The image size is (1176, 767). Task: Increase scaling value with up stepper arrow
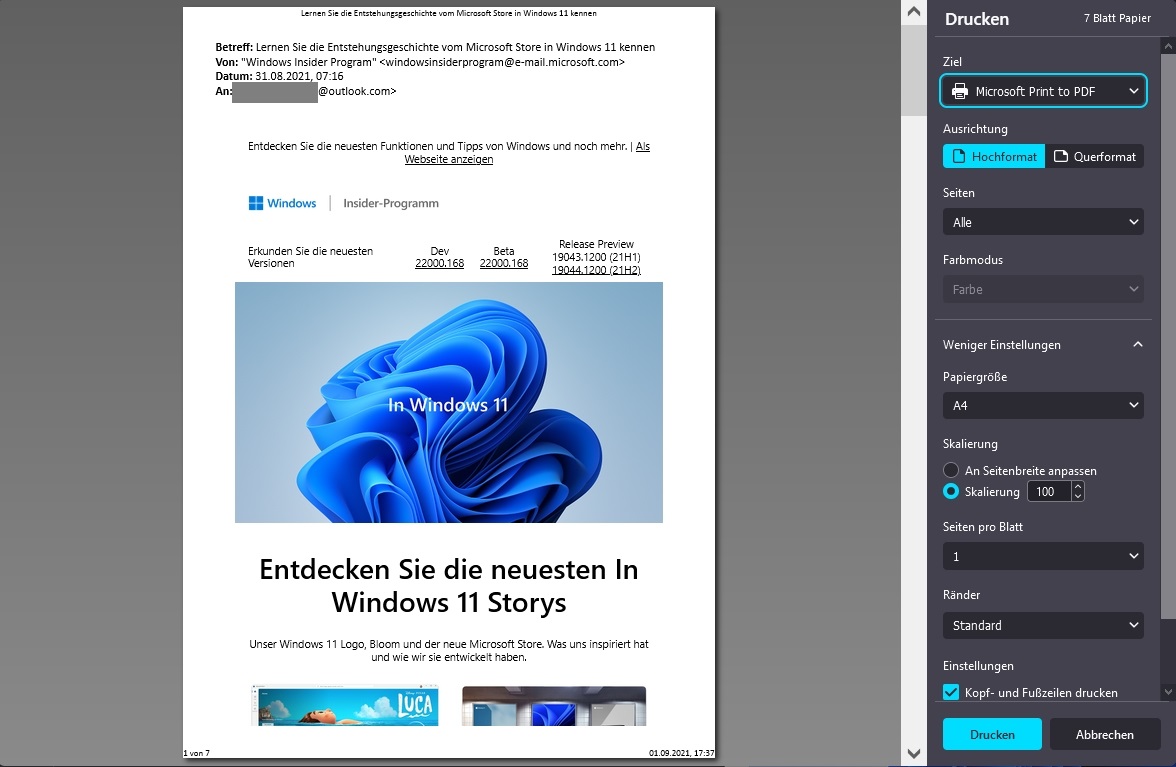click(x=1077, y=487)
